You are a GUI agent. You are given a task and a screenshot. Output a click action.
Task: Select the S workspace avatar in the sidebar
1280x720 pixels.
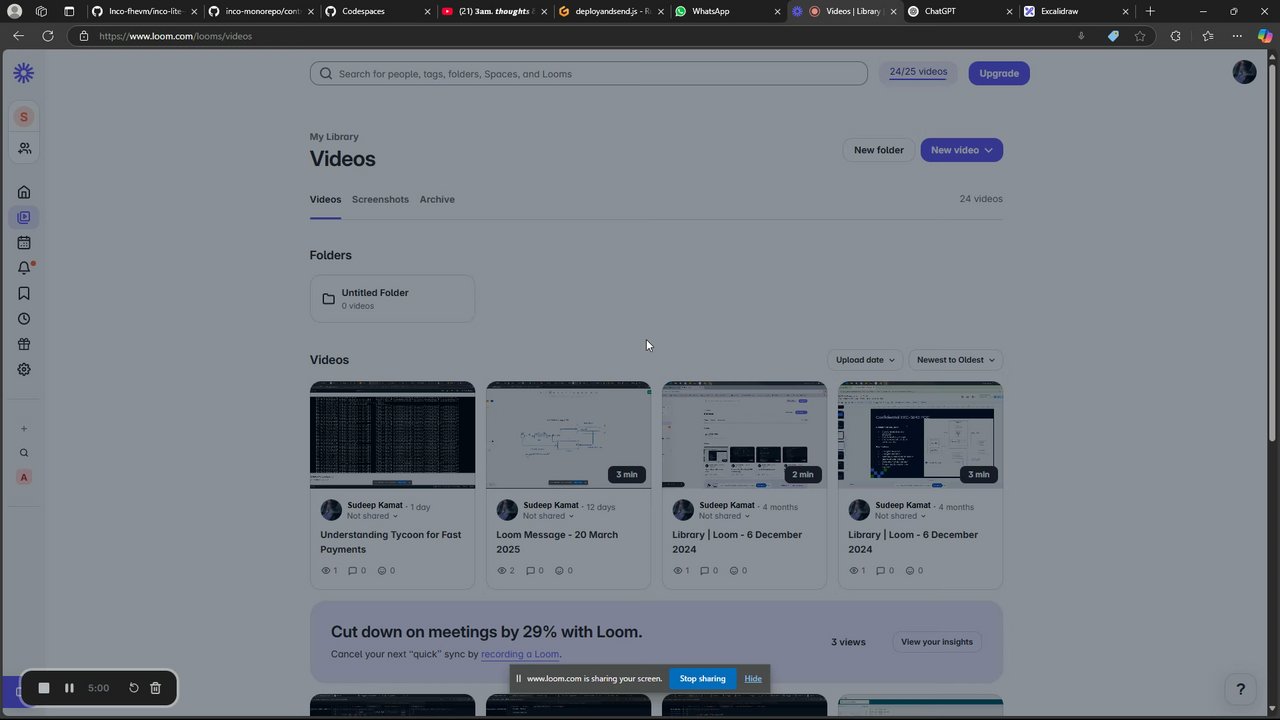[24, 117]
